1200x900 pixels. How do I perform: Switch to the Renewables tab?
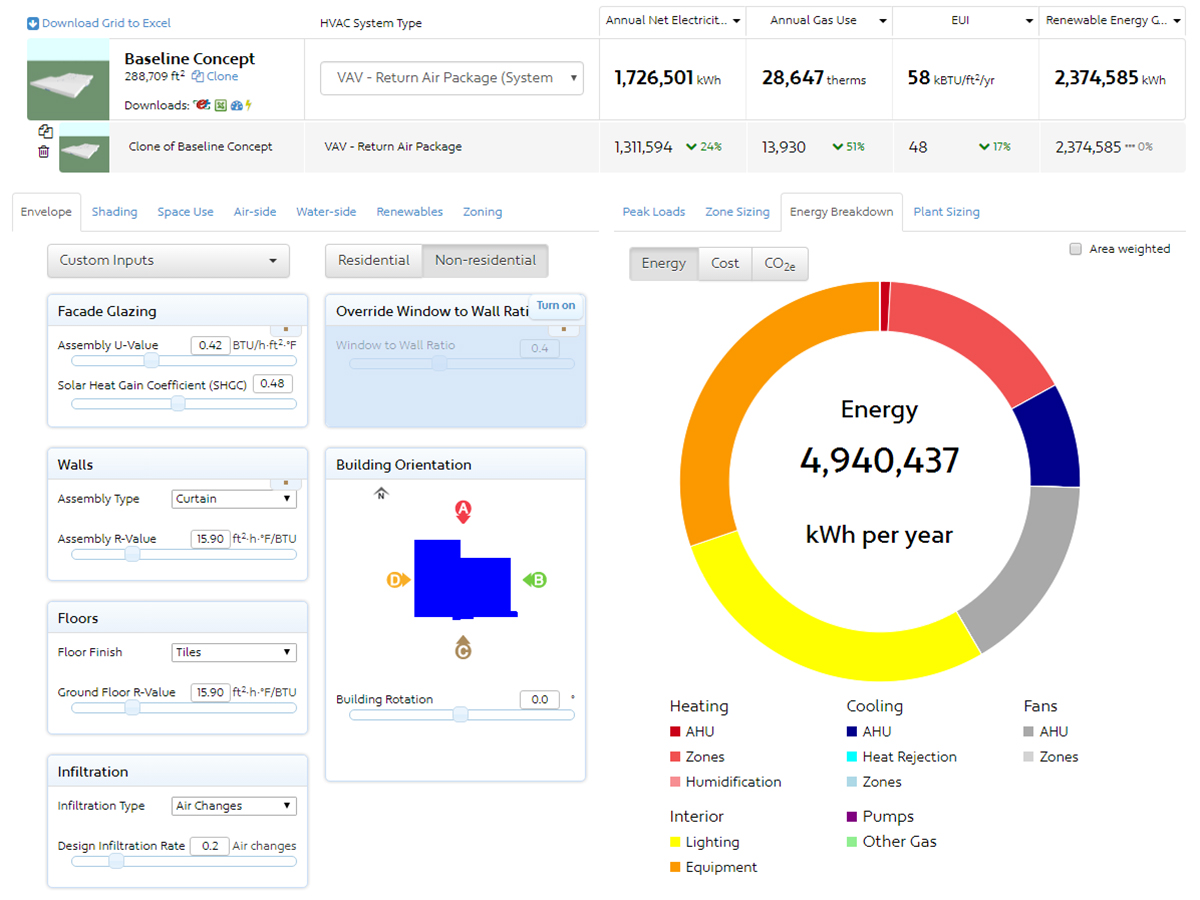[410, 212]
